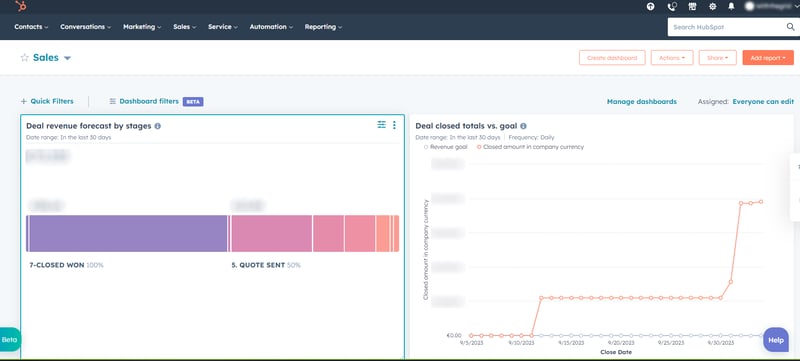Open Dashboard filters

[x=144, y=101]
